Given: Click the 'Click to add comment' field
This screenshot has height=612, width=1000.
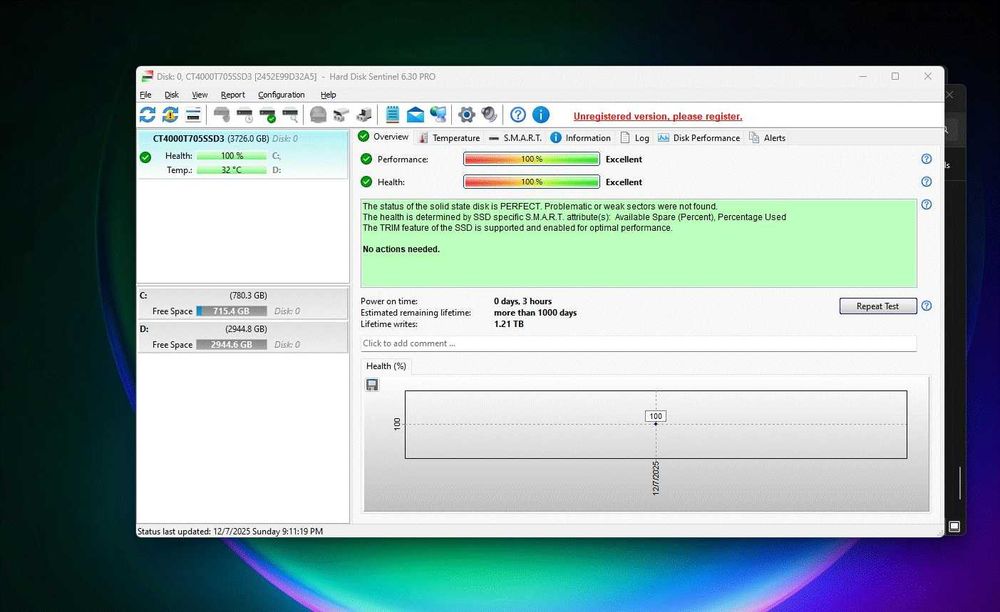Looking at the screenshot, I should tap(638, 343).
